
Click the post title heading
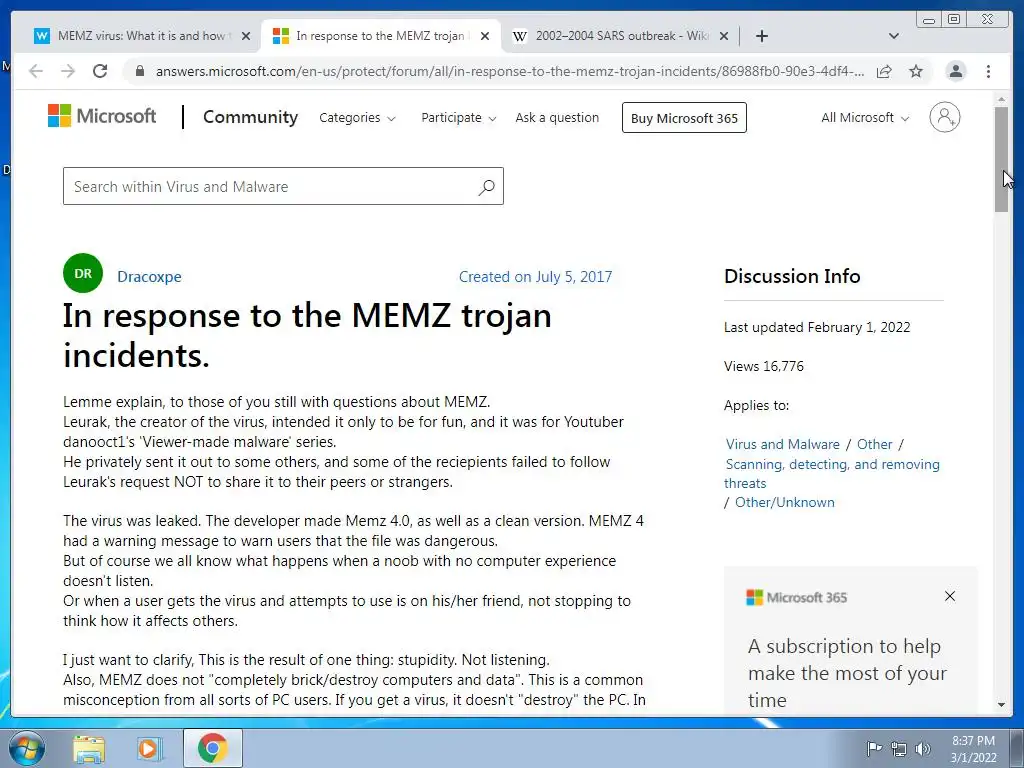pos(307,336)
